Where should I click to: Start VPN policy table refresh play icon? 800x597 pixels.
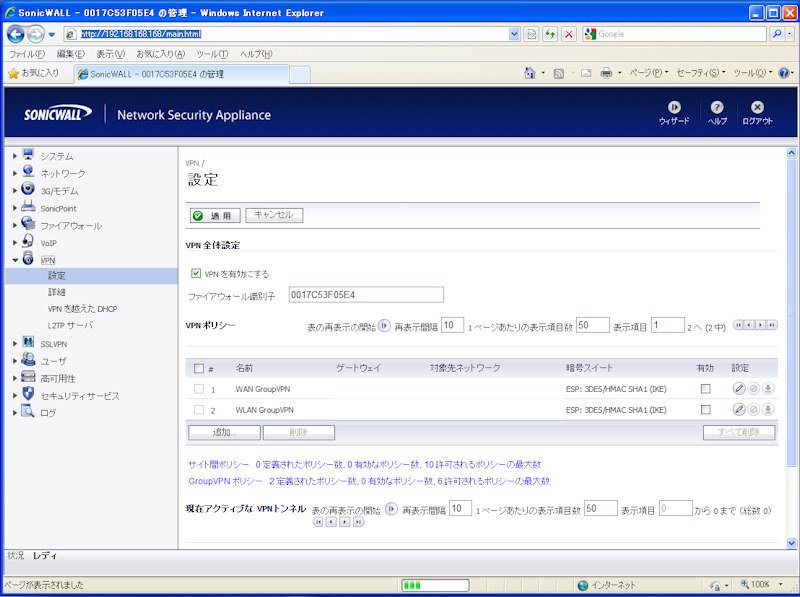coord(384,326)
